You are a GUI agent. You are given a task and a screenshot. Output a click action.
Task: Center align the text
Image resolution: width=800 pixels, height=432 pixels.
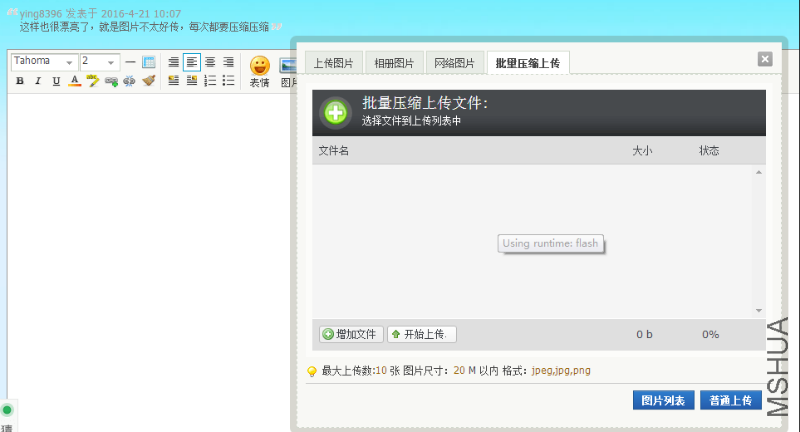pos(210,62)
